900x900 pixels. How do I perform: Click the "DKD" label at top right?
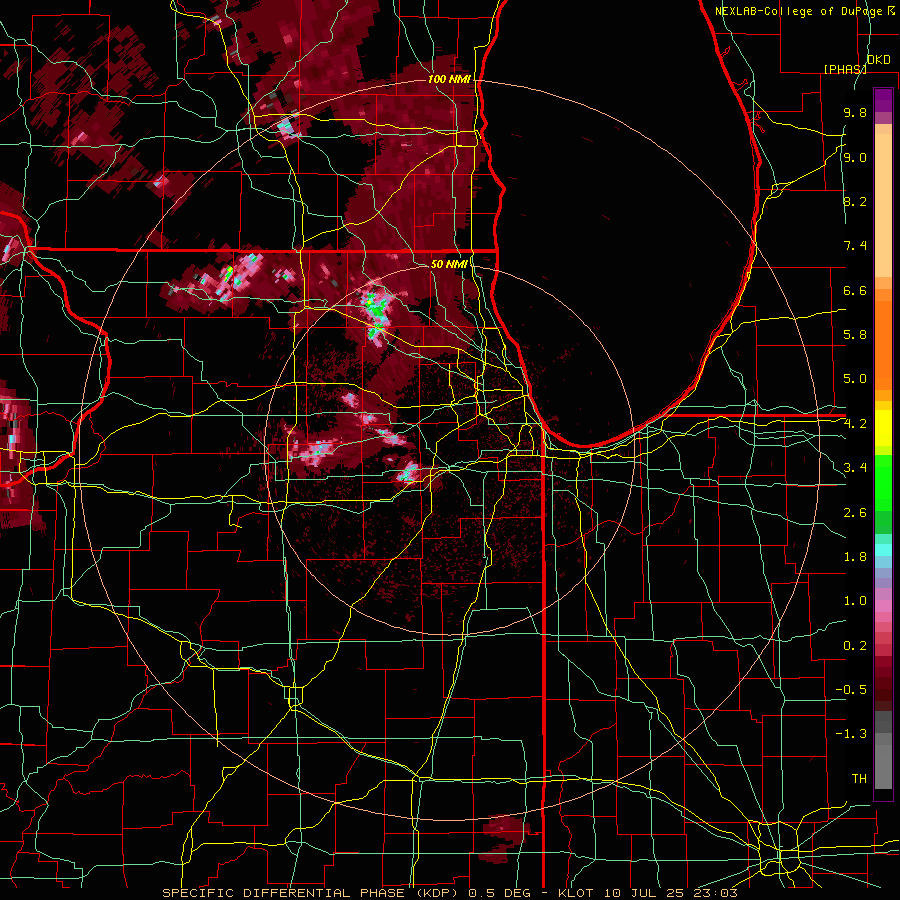tap(879, 59)
